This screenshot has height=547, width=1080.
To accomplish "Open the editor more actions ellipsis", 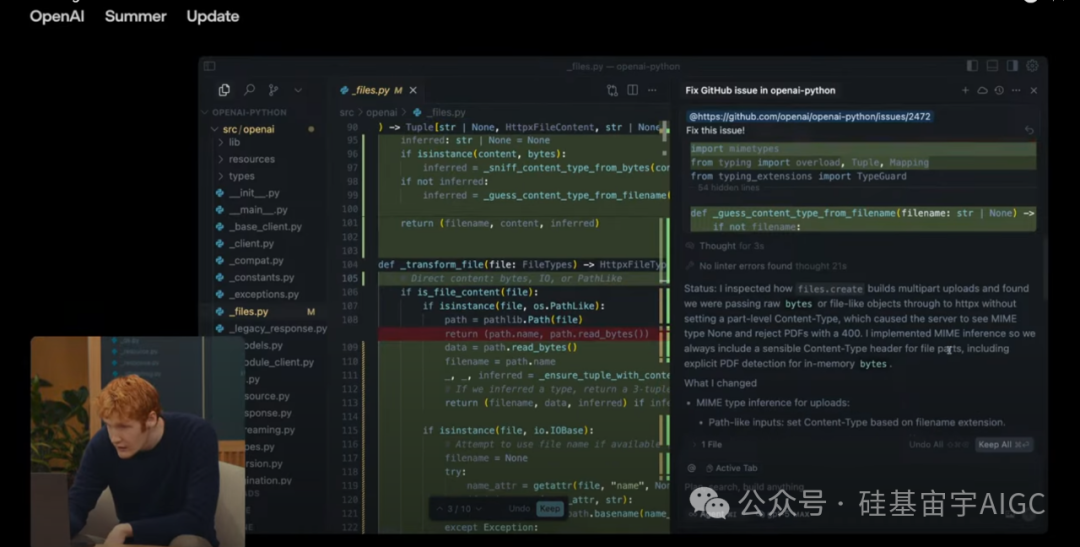I will point(652,90).
